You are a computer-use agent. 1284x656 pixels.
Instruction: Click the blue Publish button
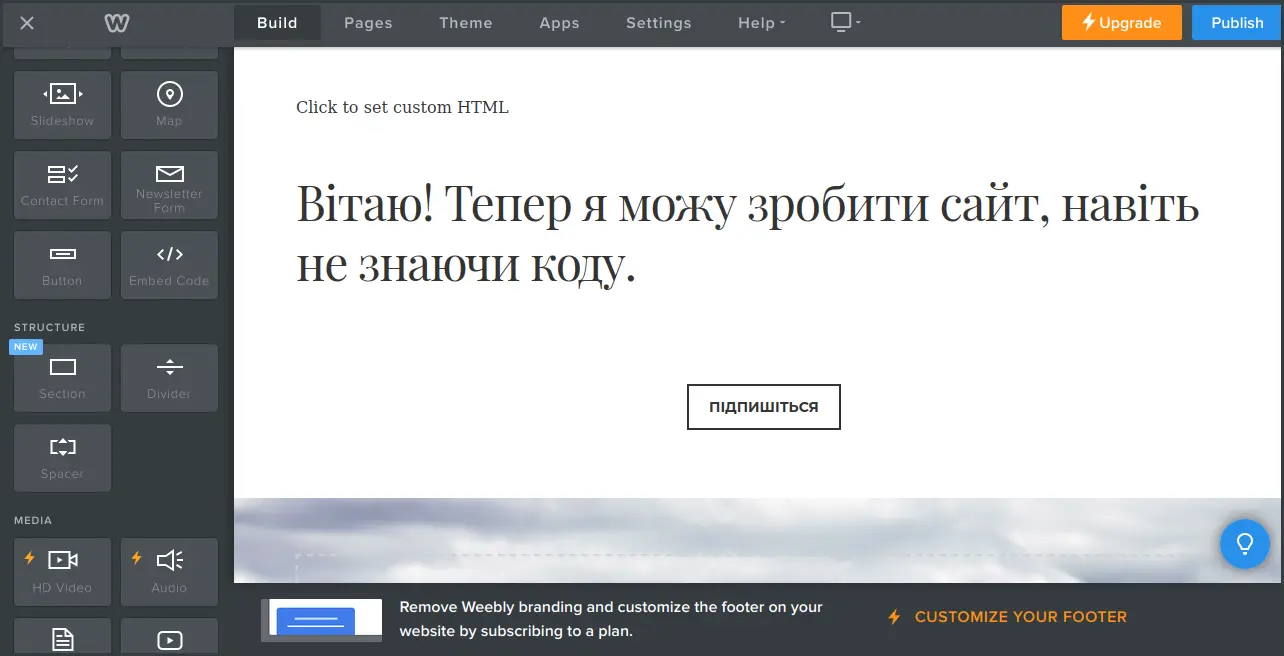point(1237,23)
